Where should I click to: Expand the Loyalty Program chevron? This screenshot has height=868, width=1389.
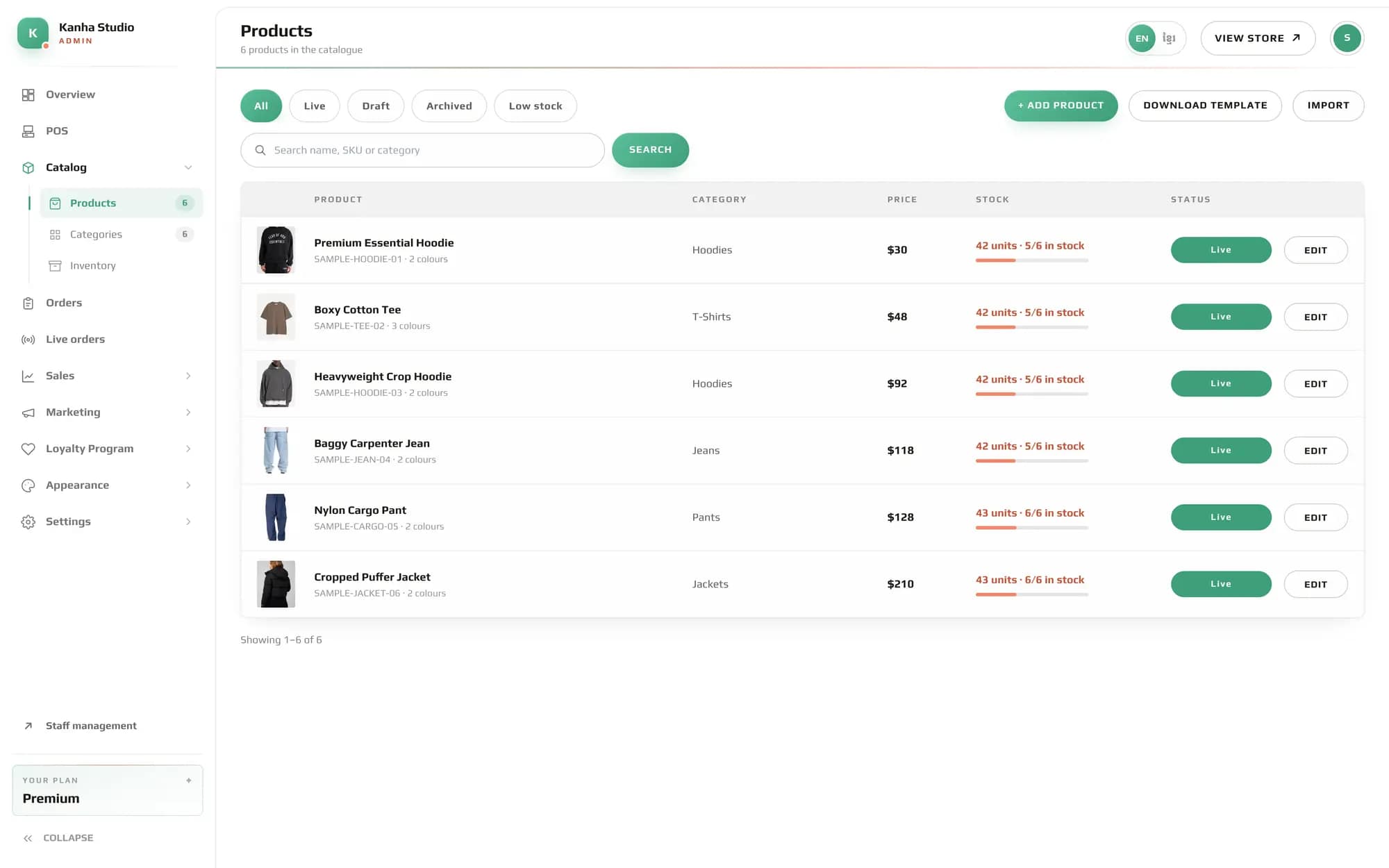(188, 449)
